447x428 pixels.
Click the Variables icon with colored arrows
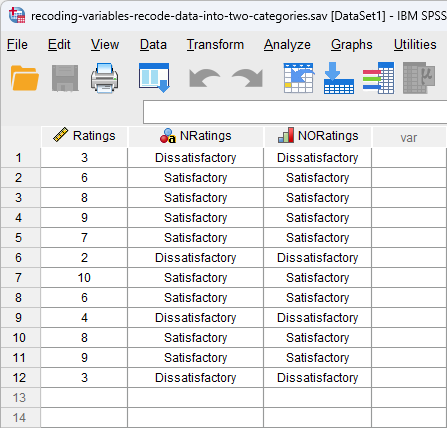tap(378, 78)
